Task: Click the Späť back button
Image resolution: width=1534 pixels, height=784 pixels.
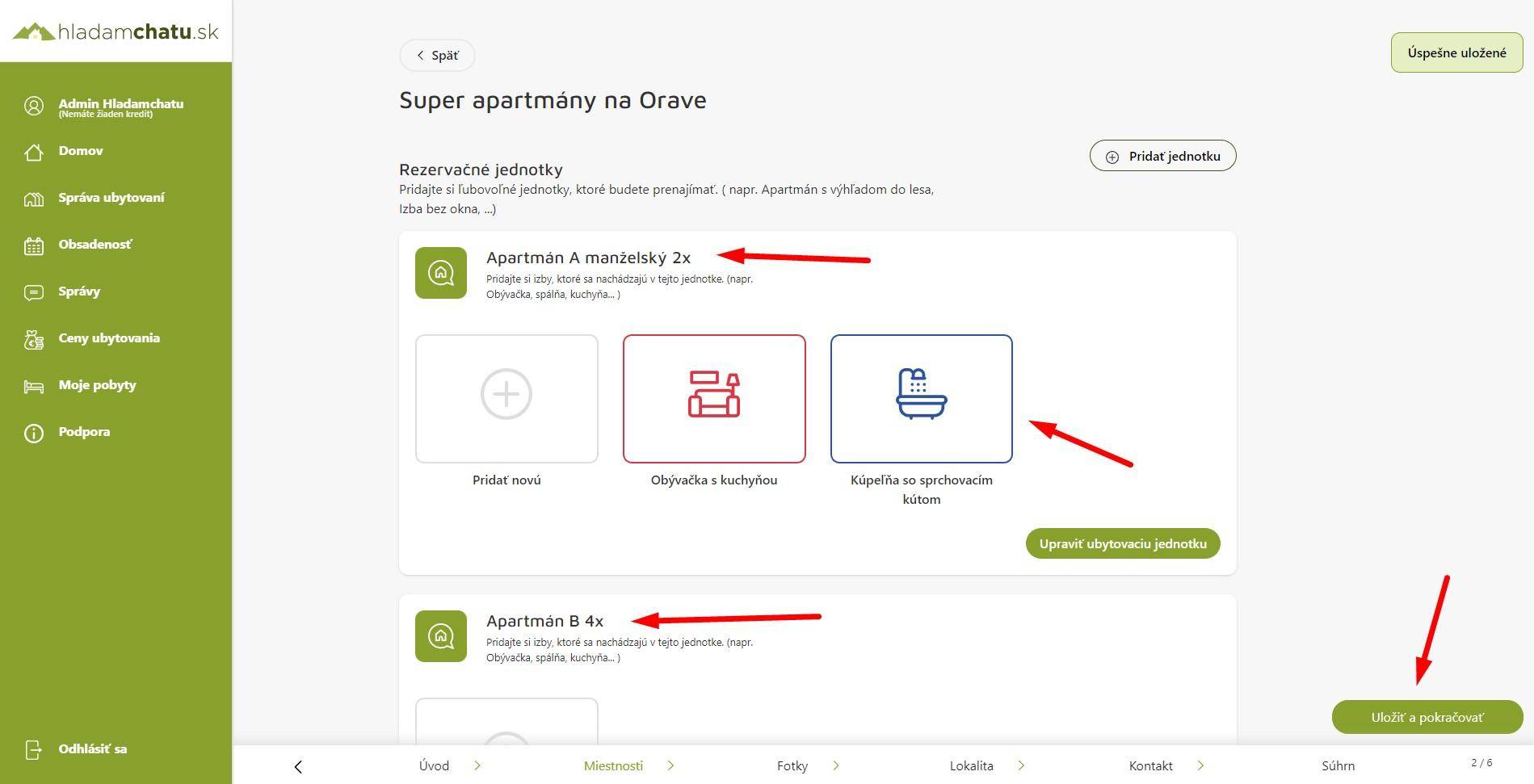Action: tap(437, 55)
